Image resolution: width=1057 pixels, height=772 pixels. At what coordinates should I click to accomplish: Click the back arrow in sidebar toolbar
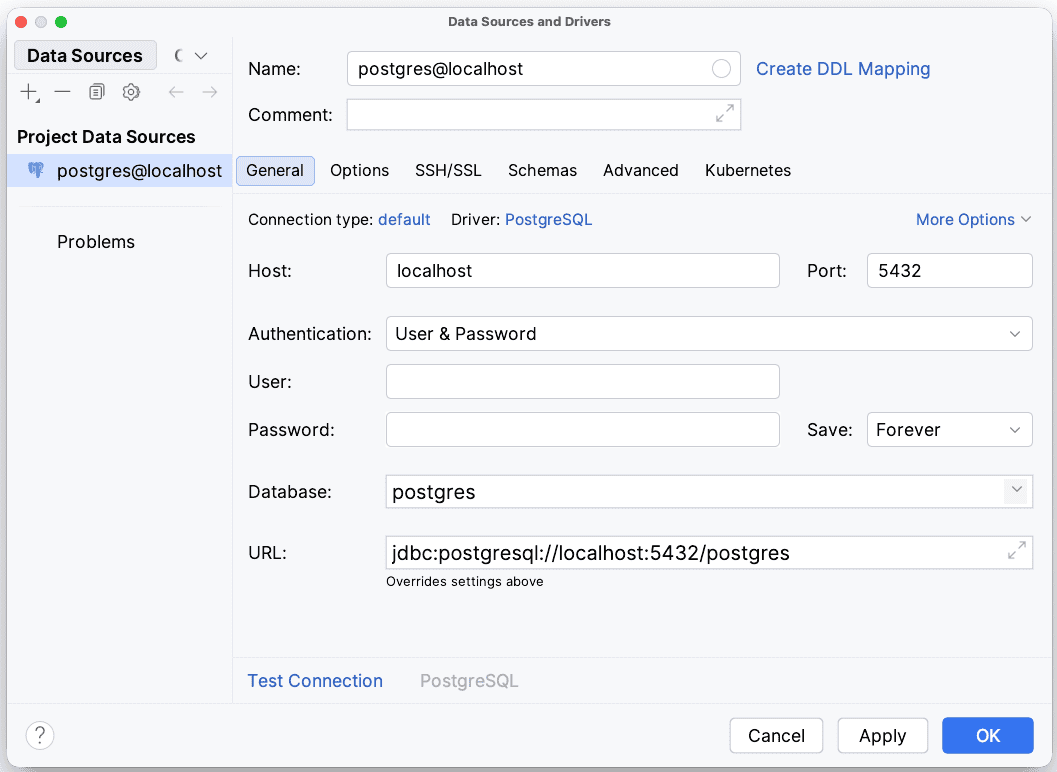tap(176, 92)
